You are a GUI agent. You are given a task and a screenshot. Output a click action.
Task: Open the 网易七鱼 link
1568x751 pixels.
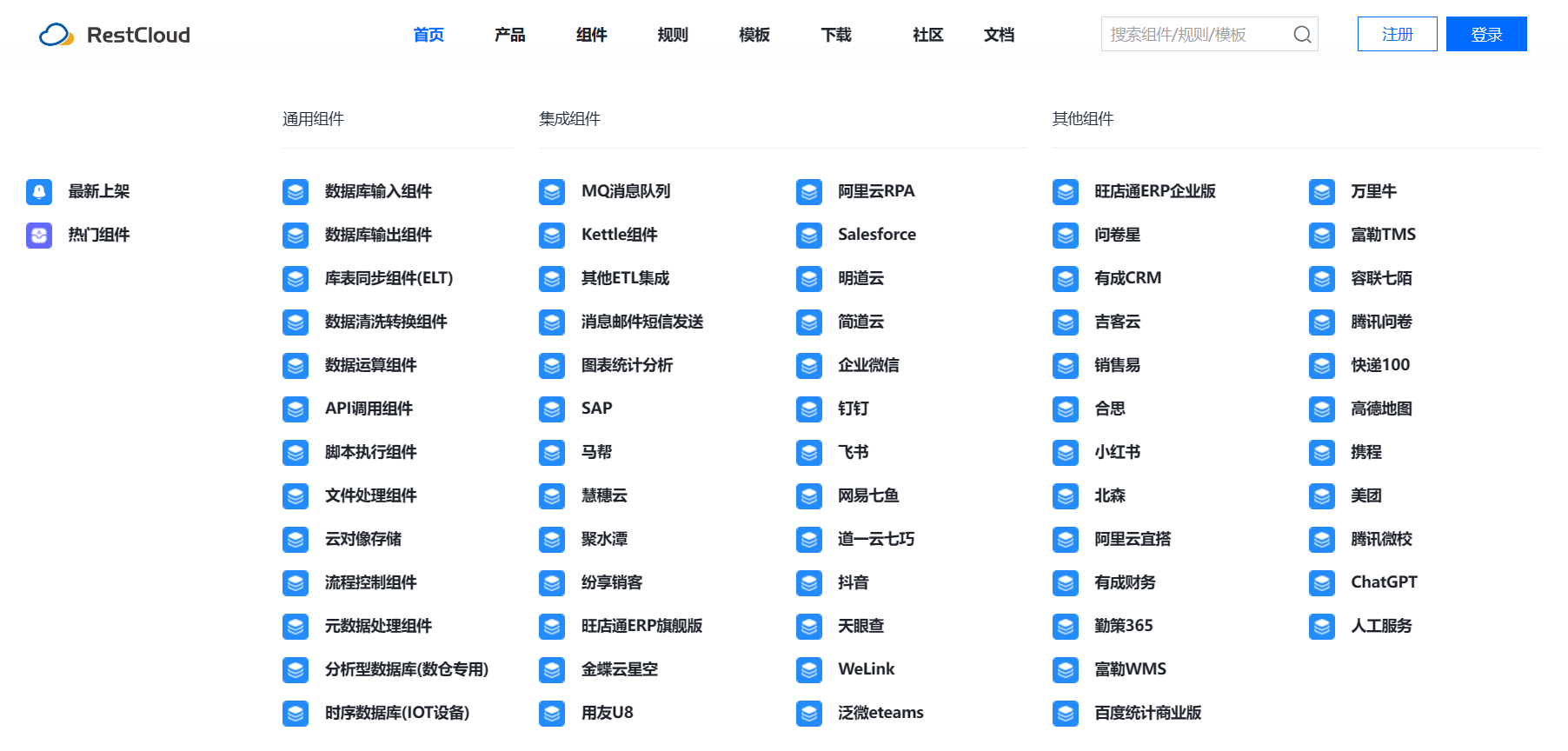[868, 495]
